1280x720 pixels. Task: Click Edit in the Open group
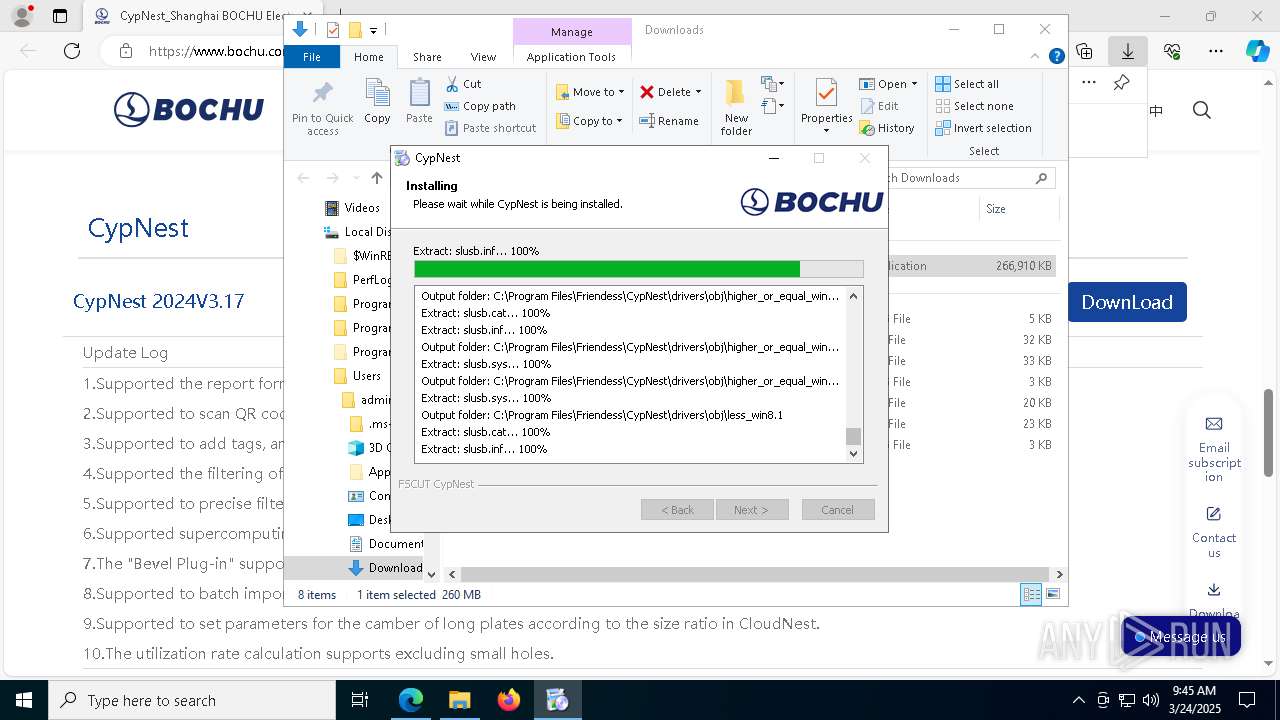(878, 106)
